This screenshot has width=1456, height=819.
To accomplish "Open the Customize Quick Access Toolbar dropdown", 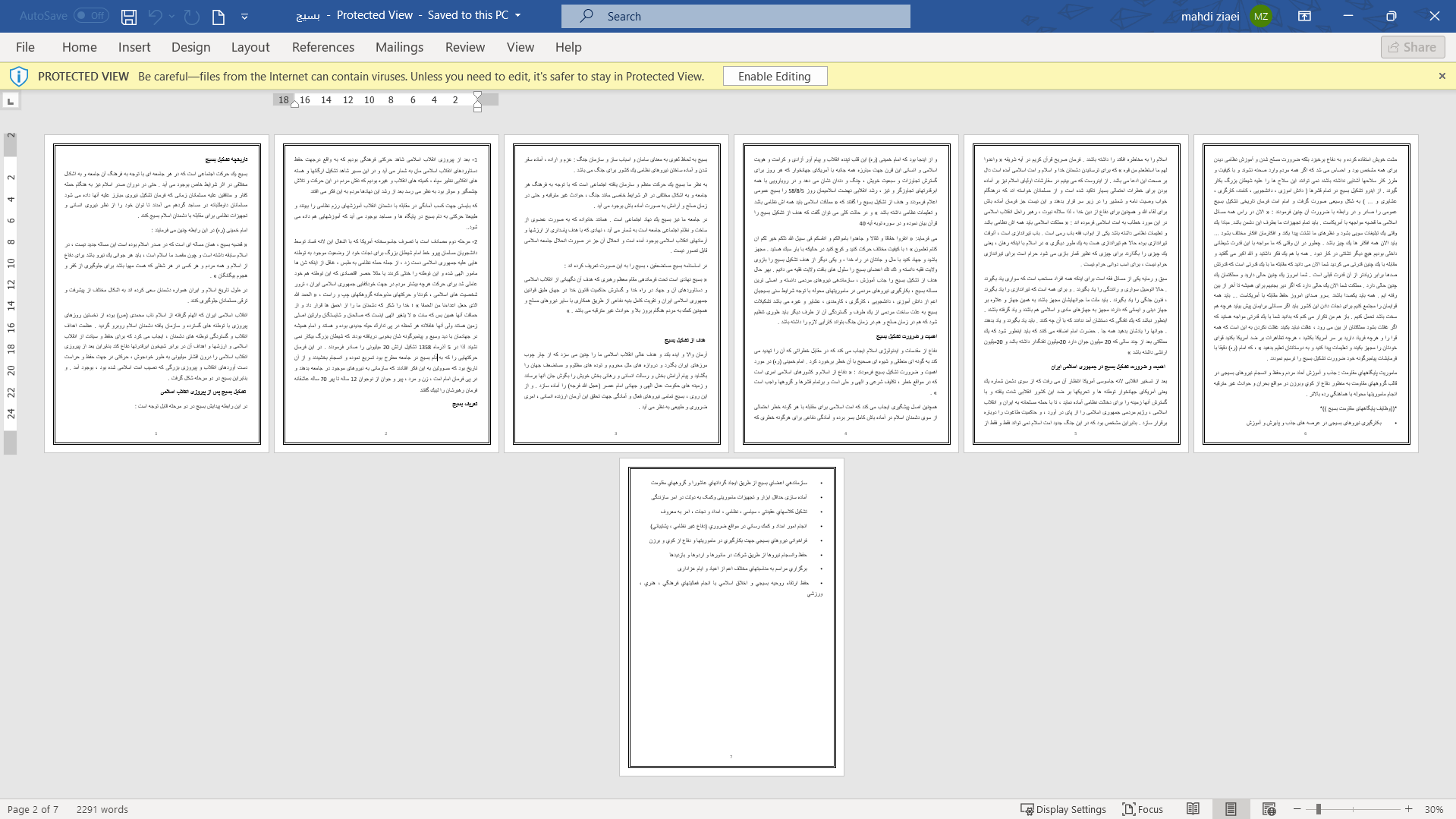I will pos(244,16).
